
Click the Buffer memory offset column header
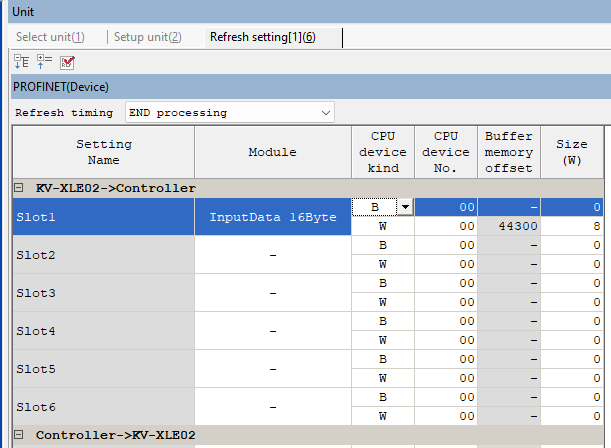(x=509, y=152)
